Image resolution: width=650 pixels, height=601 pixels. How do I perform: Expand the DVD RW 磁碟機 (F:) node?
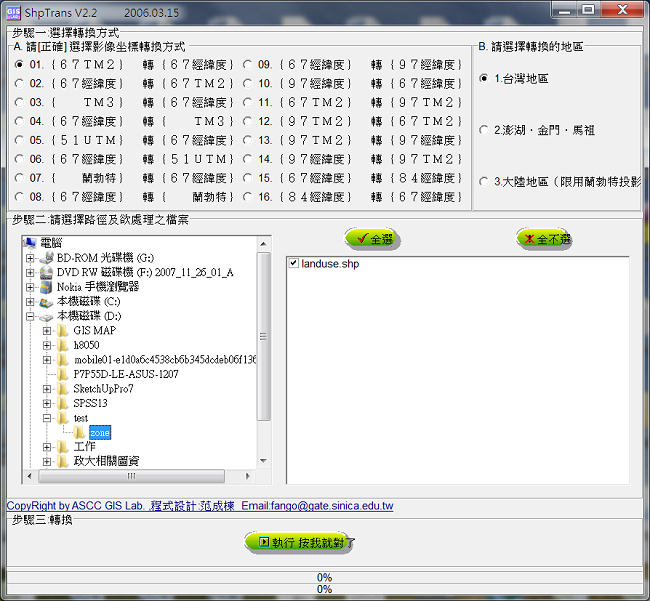point(30,273)
